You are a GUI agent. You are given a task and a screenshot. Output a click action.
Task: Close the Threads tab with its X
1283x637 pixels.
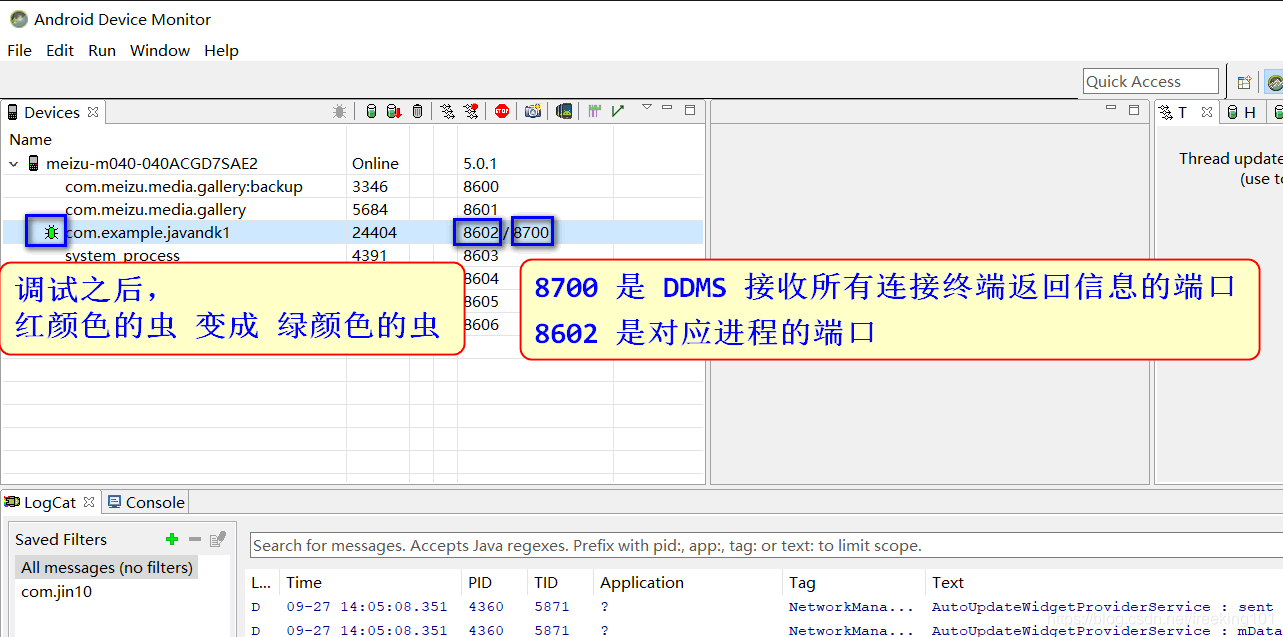(1207, 112)
